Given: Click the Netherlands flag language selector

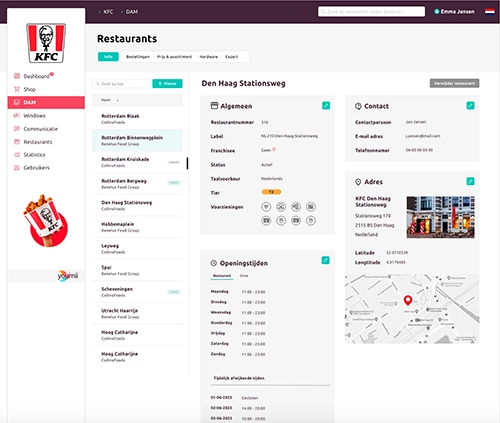Looking at the screenshot, I should pos(490,12).
